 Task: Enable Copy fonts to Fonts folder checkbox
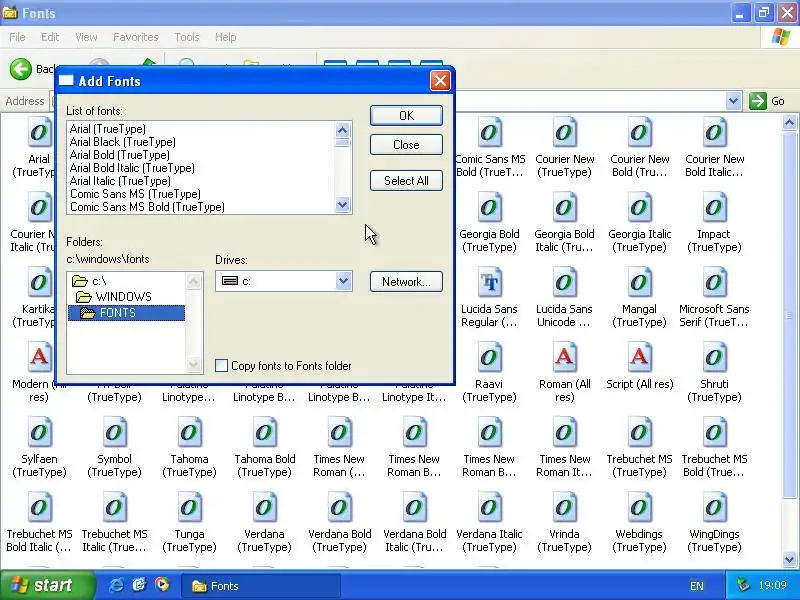[221, 366]
